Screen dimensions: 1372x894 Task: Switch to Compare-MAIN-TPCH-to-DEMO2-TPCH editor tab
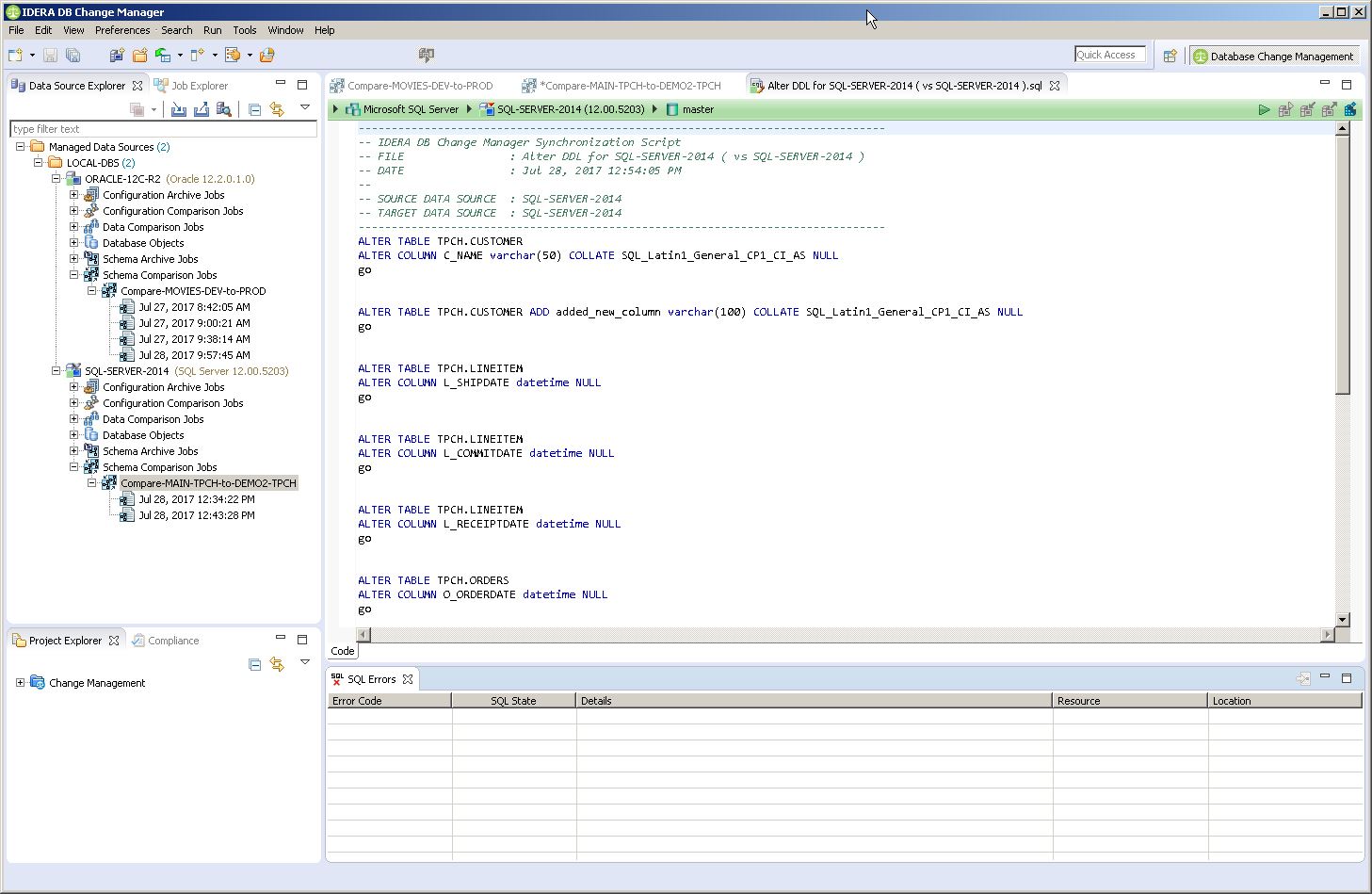(622, 85)
